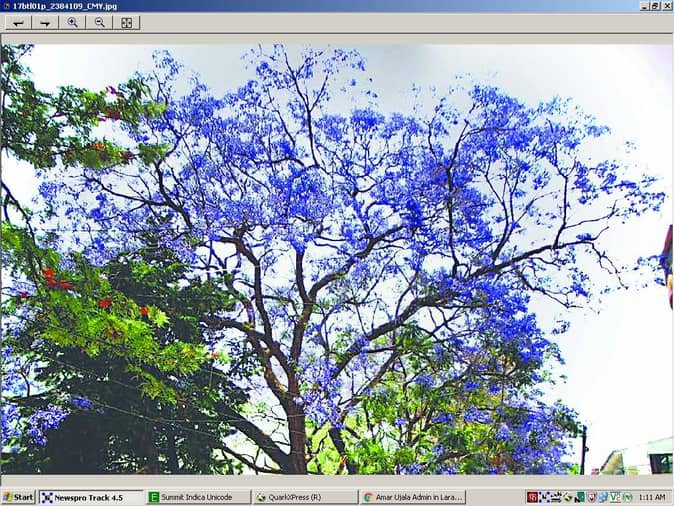
Task: Click the red first system tray icon
Action: coord(532,497)
